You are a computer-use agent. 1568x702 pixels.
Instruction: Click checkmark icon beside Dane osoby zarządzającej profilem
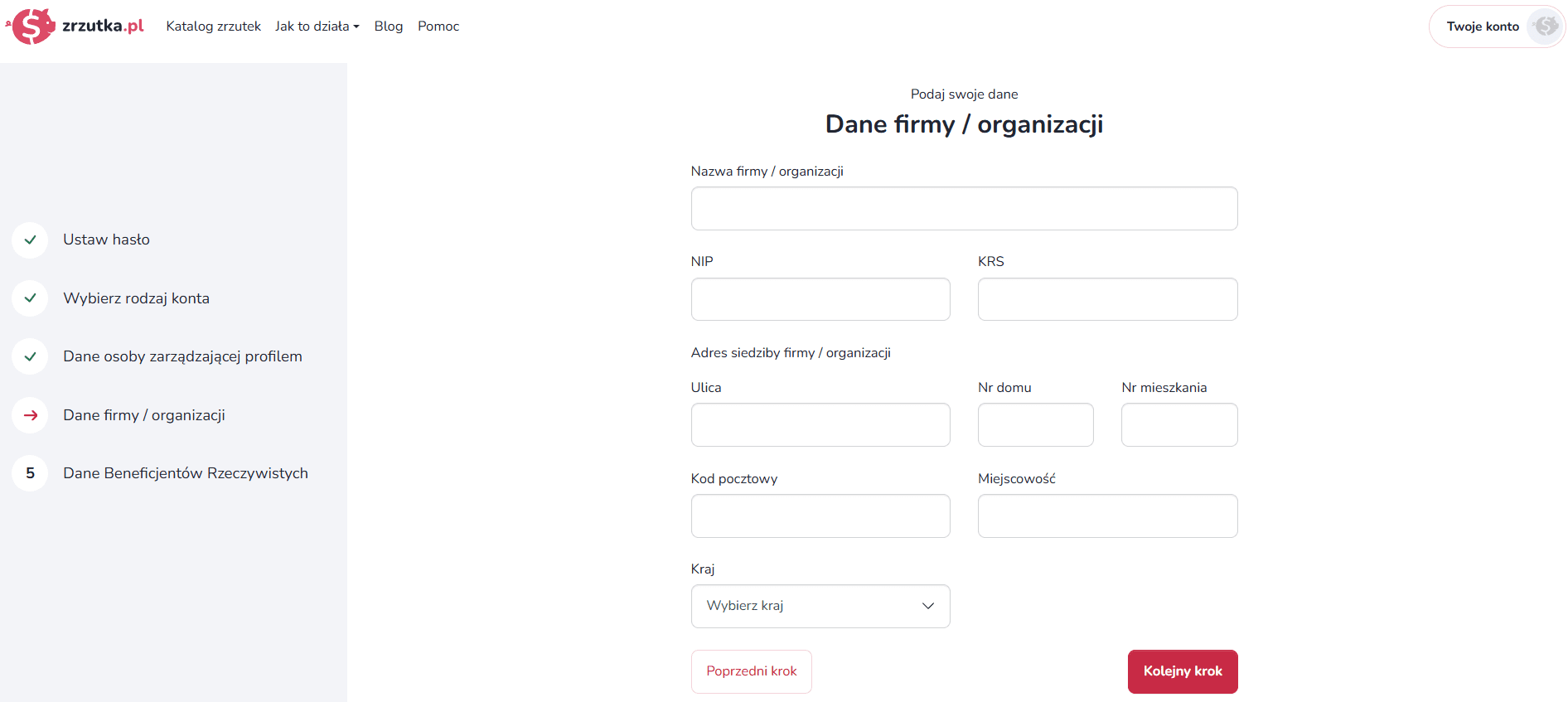point(30,356)
